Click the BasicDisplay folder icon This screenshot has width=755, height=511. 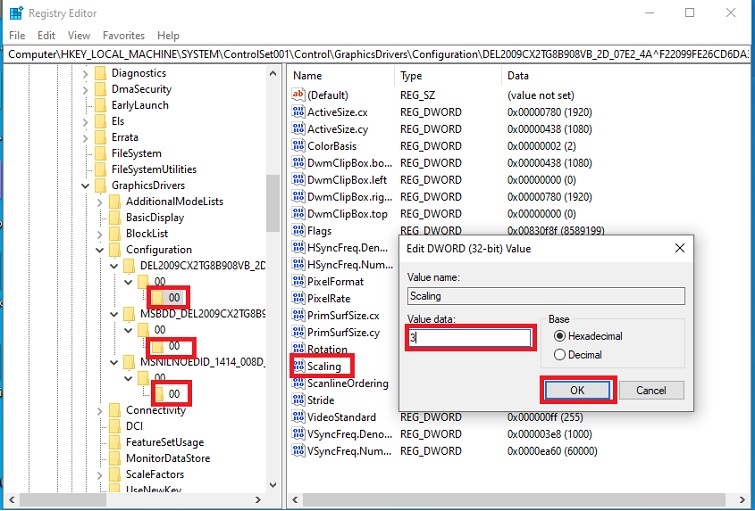(115, 217)
